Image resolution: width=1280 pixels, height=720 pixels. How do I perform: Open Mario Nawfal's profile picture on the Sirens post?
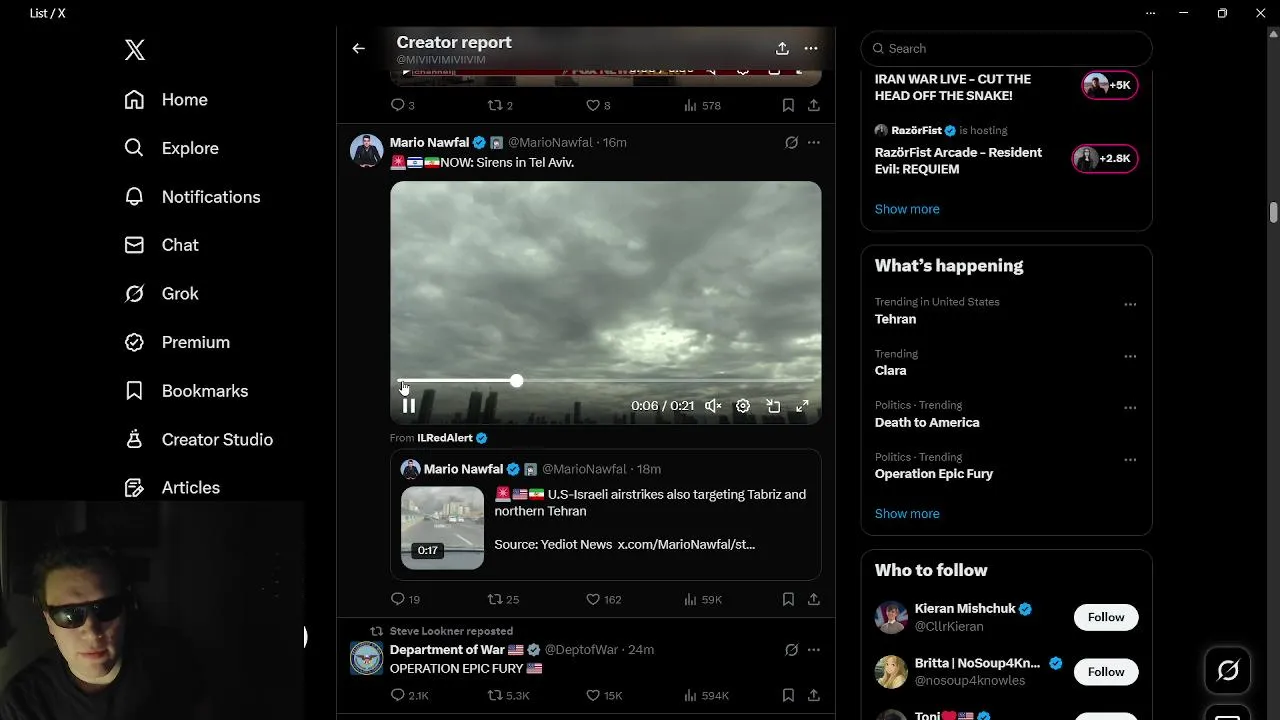coord(366,150)
